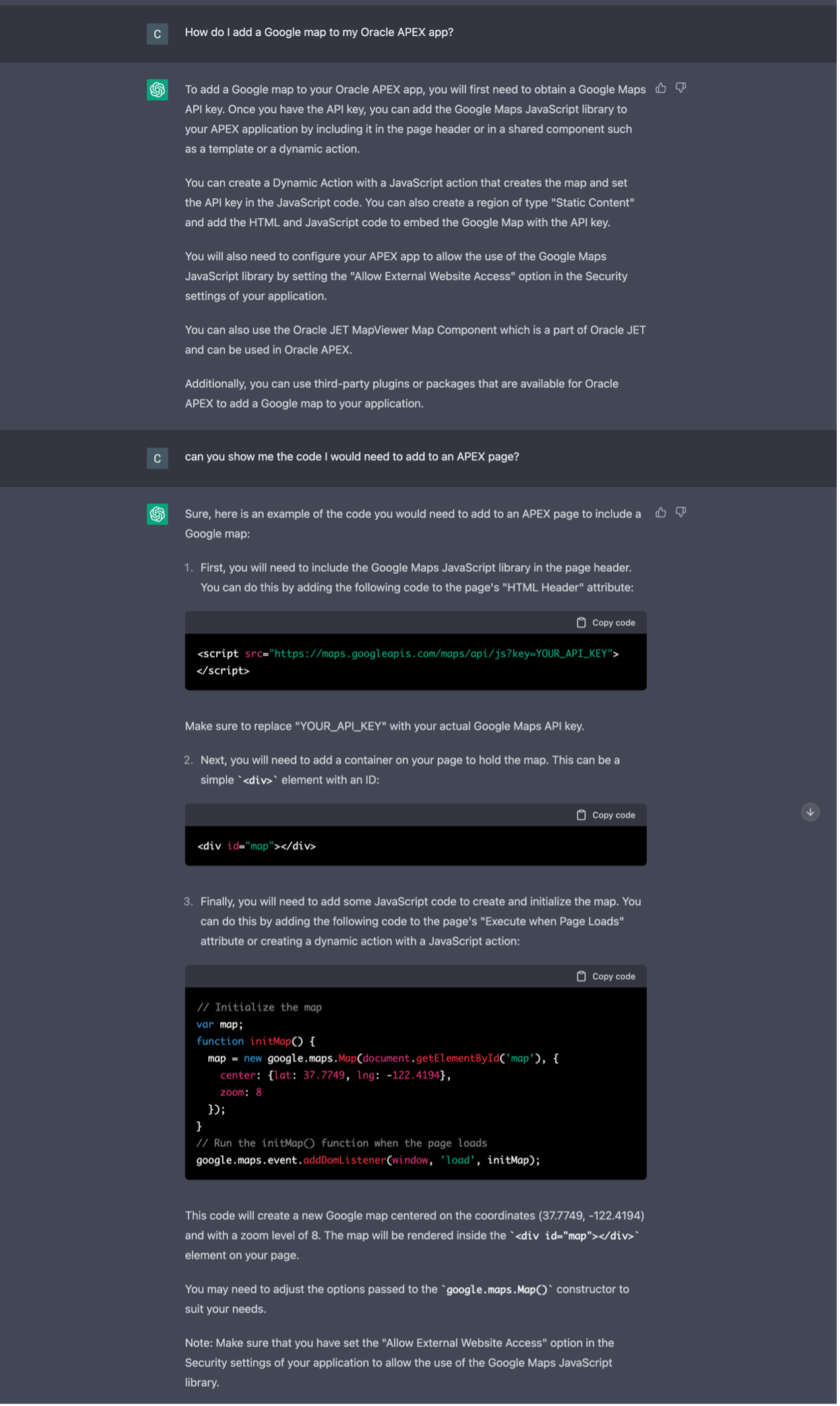840x1406 pixels.
Task: Click the addDomListener line in the JavaScript code
Action: coord(367,1160)
